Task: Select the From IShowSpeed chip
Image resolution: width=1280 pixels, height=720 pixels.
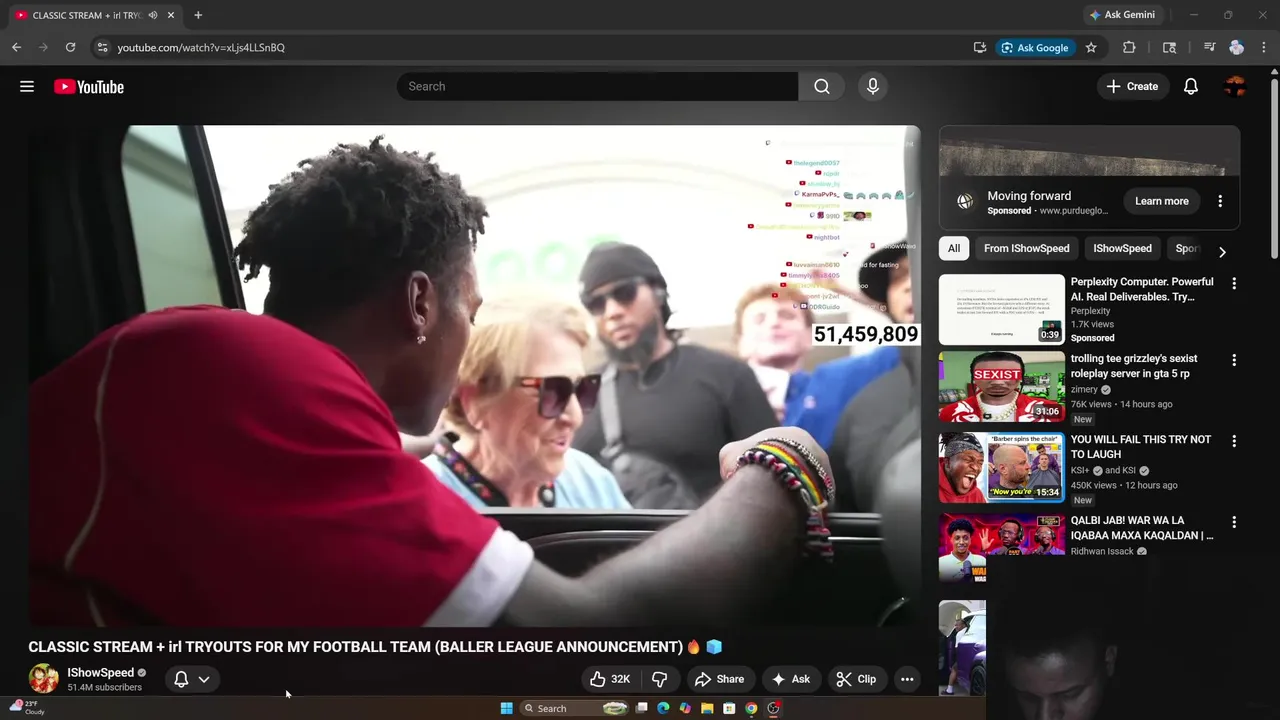Action: [x=1027, y=249]
